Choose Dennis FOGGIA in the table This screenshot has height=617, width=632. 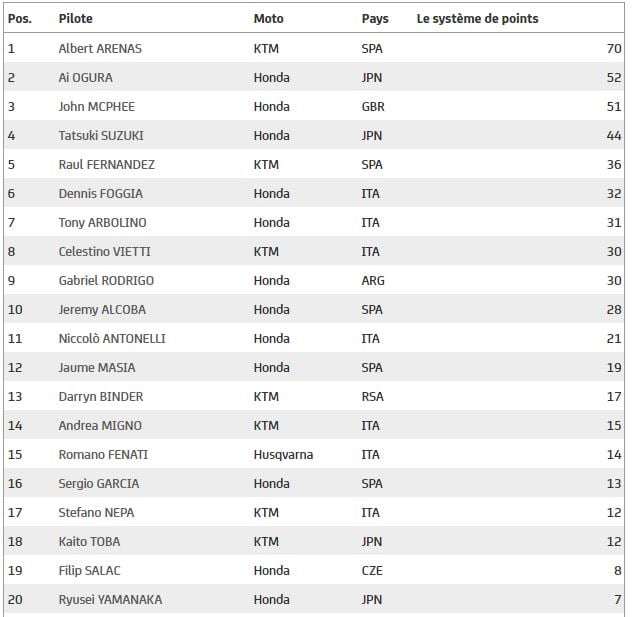[100, 193]
